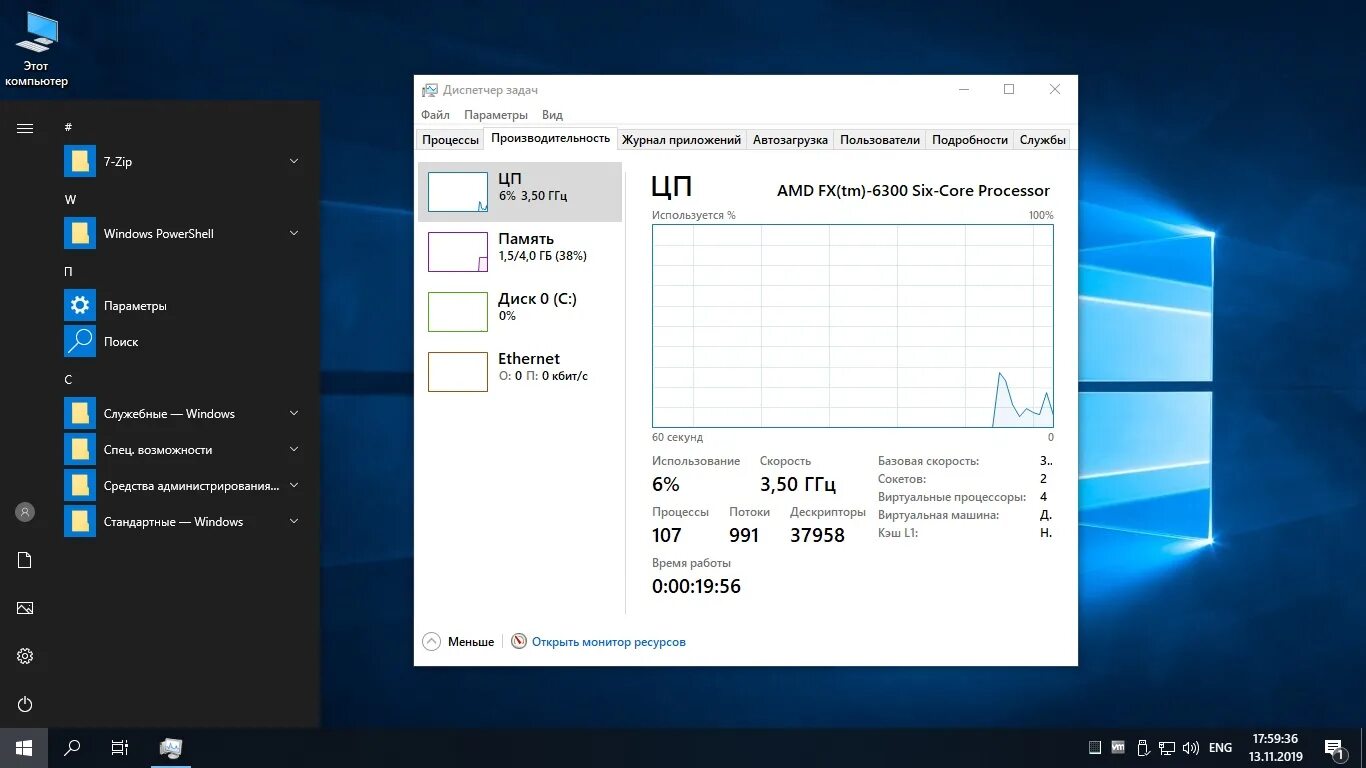Screen dimensions: 1366x768
Task: Select the Диск 0 (C:) item
Action: tap(520, 311)
